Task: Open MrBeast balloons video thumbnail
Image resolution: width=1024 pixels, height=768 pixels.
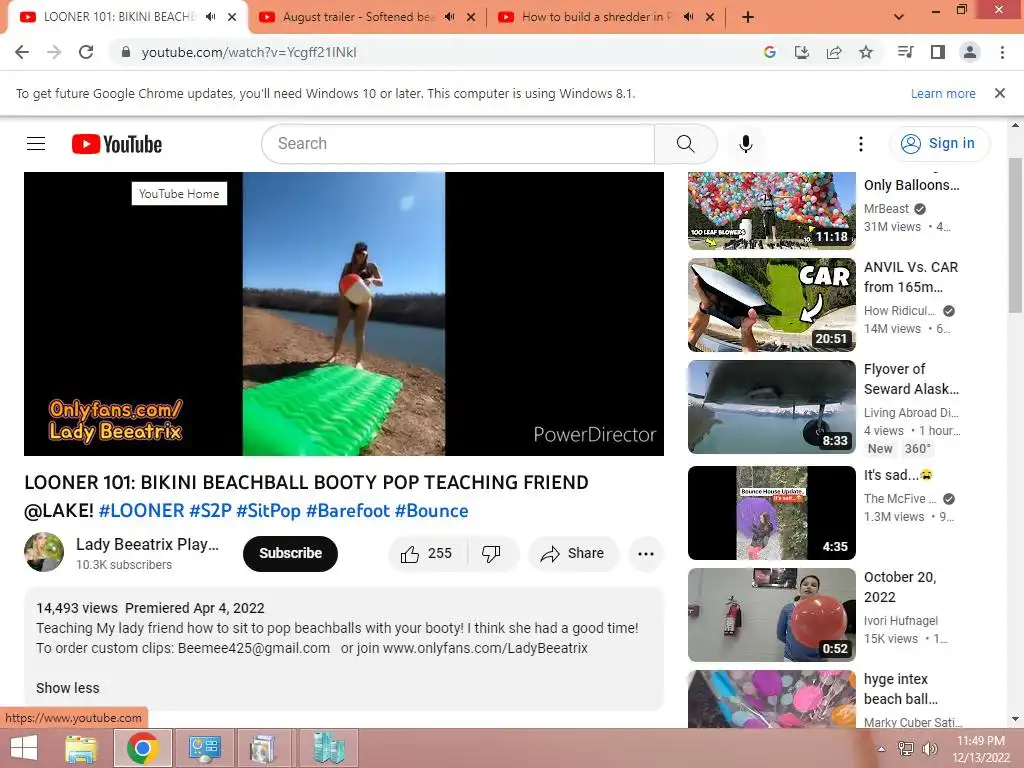Action: (x=772, y=211)
